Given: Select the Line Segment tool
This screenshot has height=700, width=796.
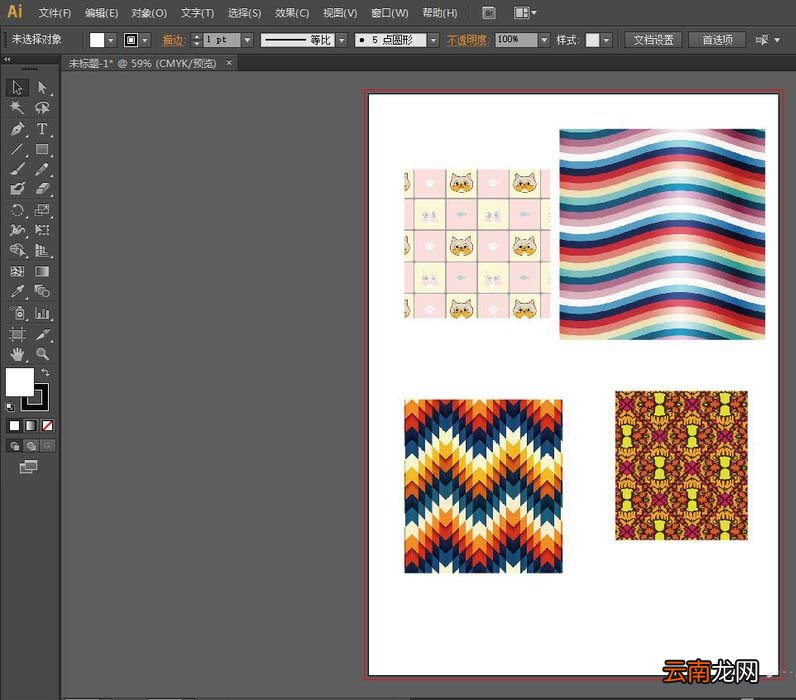Looking at the screenshot, I should tap(17, 149).
